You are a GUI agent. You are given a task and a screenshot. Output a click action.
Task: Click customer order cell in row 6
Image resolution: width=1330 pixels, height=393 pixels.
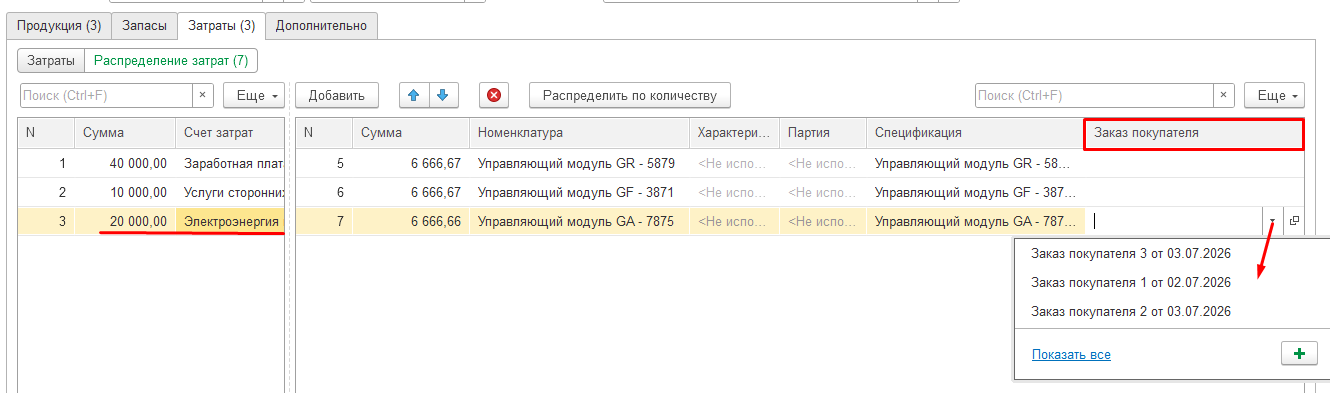[1194, 192]
